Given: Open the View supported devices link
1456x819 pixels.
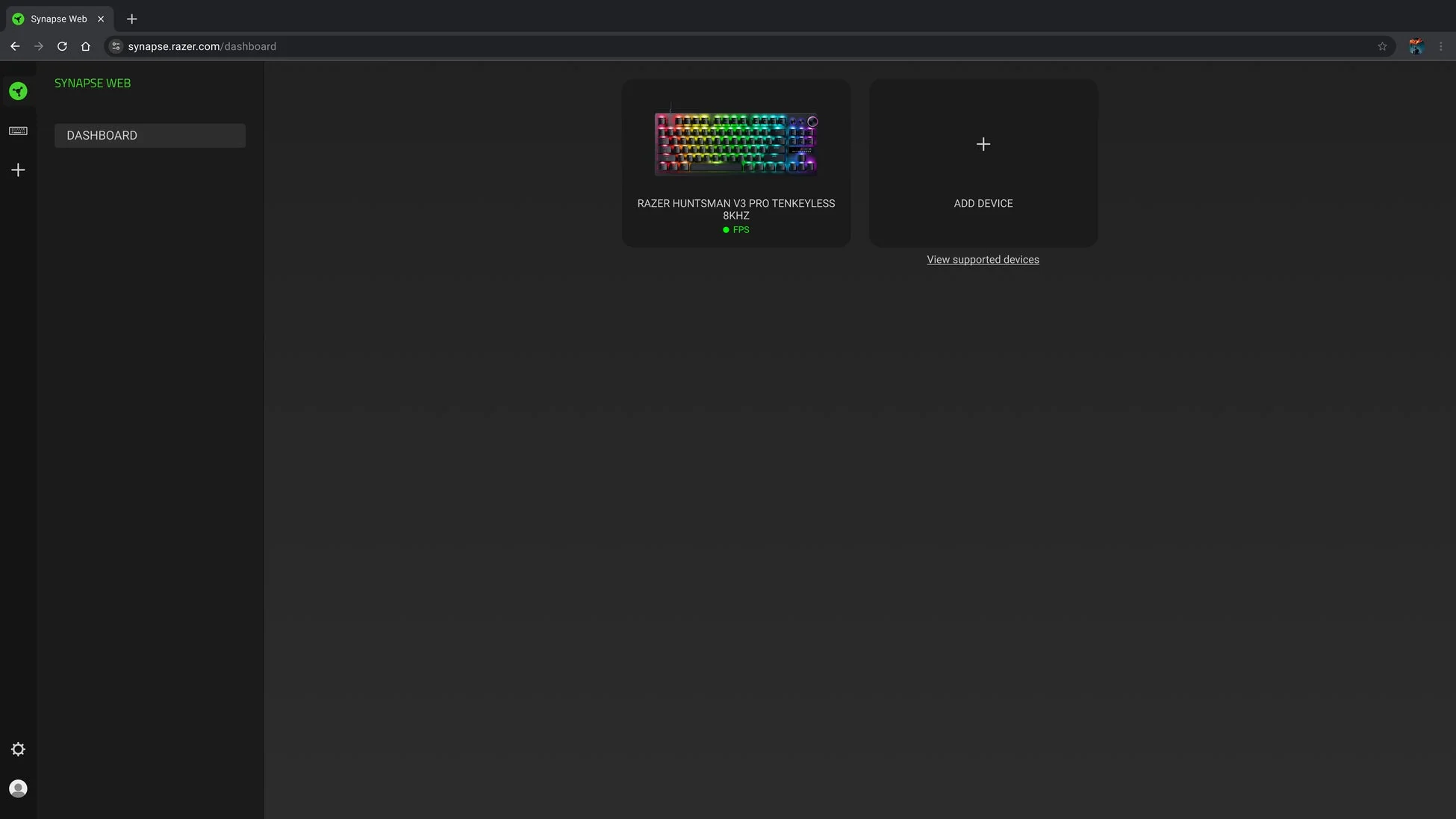Looking at the screenshot, I should pos(983,259).
